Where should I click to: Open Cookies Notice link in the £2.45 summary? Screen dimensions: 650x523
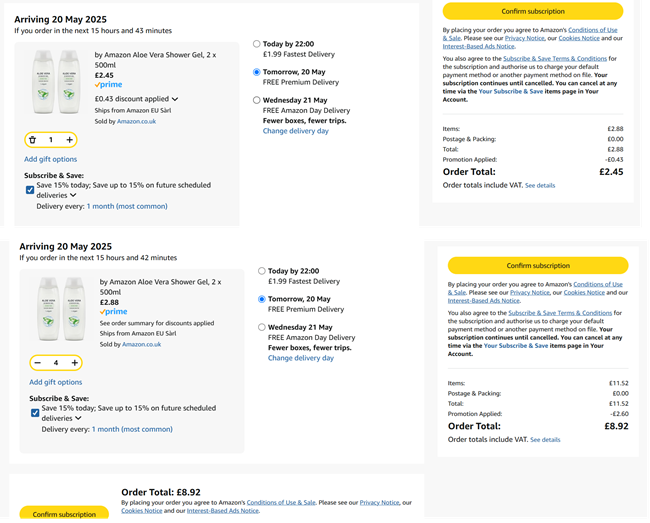579,38
